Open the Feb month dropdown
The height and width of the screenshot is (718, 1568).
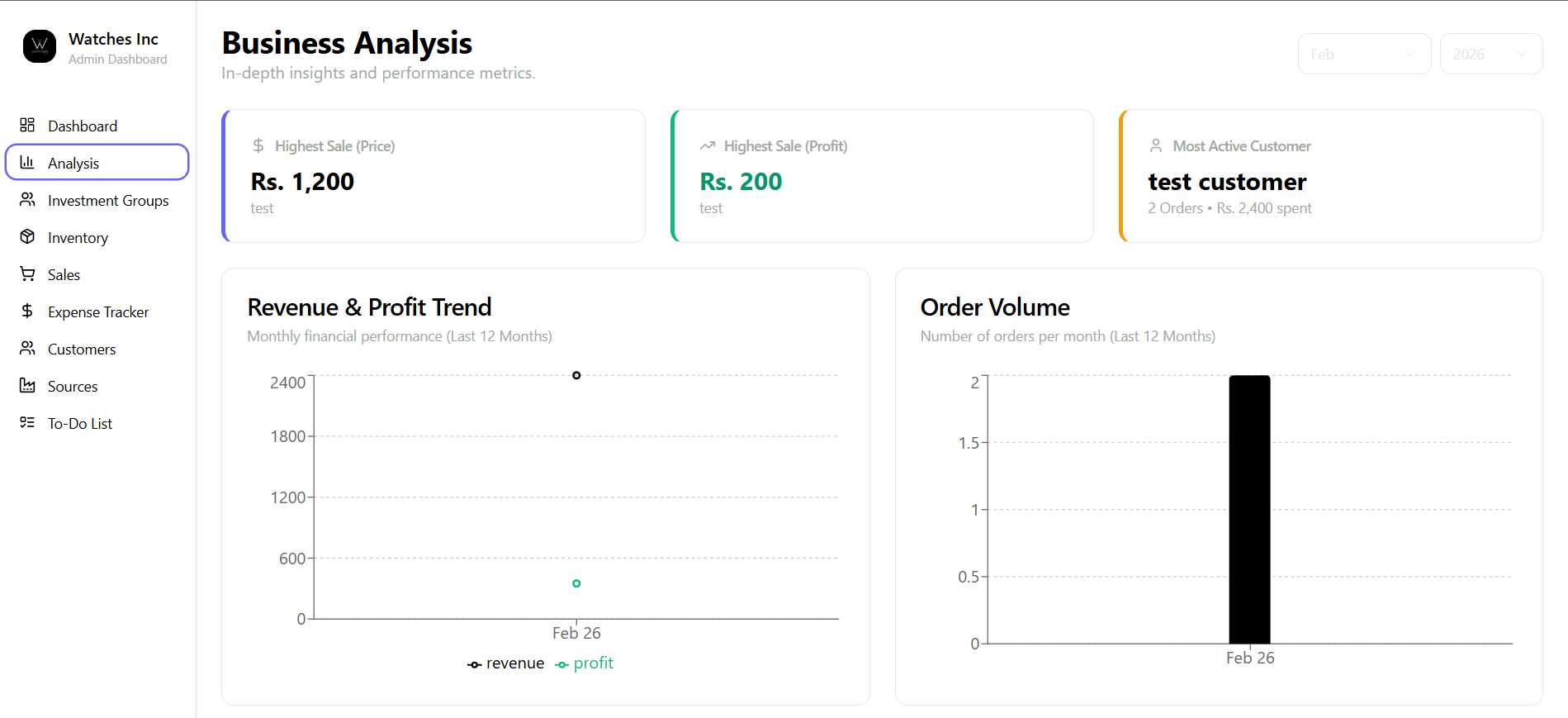click(x=1364, y=54)
